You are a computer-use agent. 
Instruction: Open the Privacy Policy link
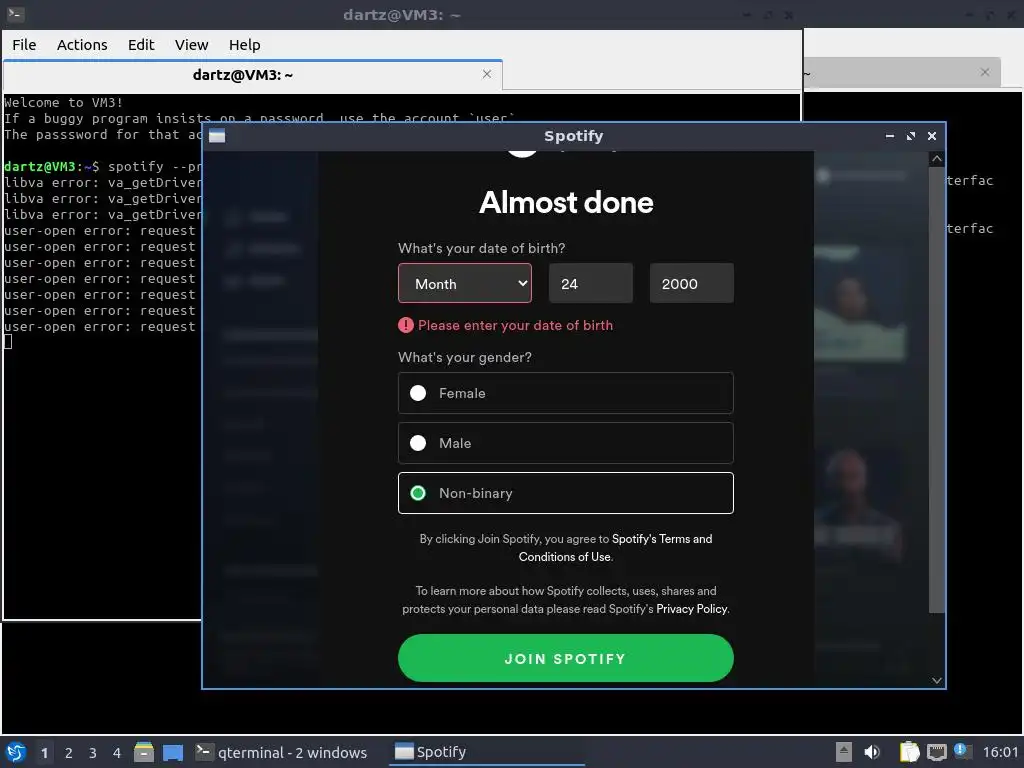(x=692, y=609)
